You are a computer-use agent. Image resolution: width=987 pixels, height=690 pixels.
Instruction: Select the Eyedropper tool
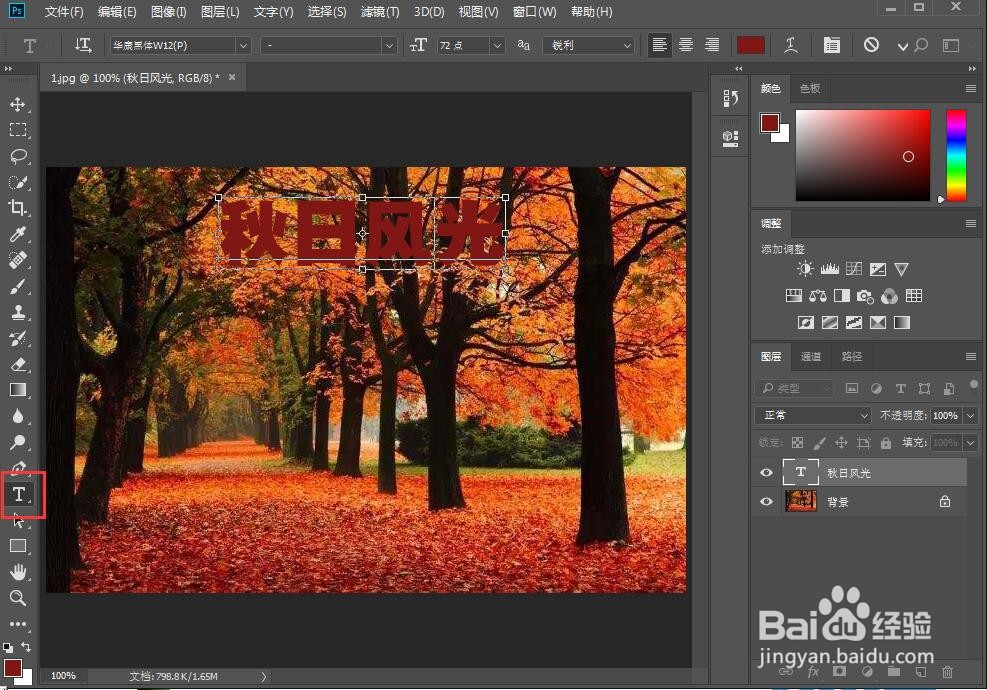tap(18, 234)
